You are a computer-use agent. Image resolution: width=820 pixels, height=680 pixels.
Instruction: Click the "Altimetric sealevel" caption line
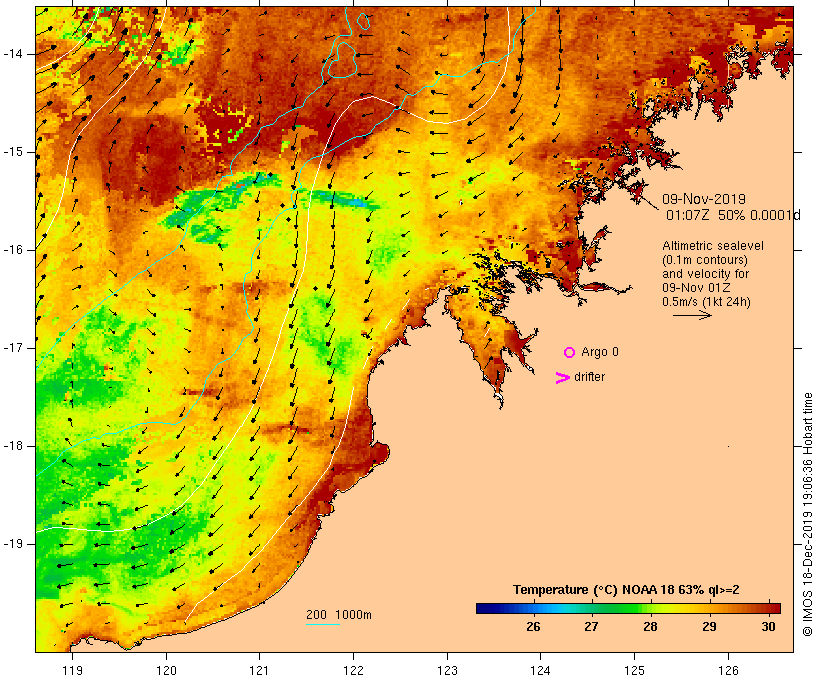tap(713, 246)
